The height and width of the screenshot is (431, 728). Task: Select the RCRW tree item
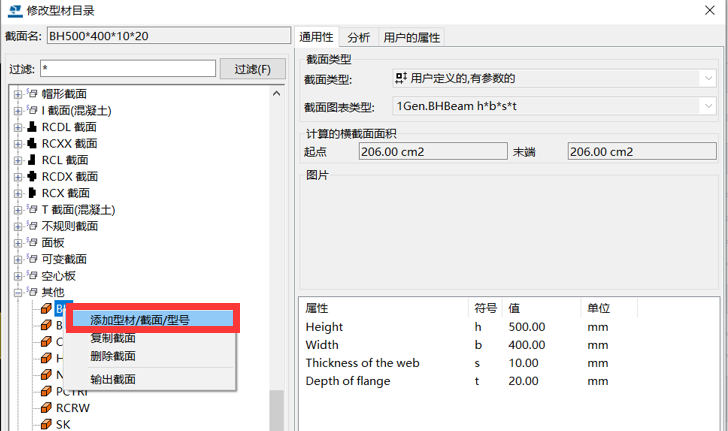(72, 408)
